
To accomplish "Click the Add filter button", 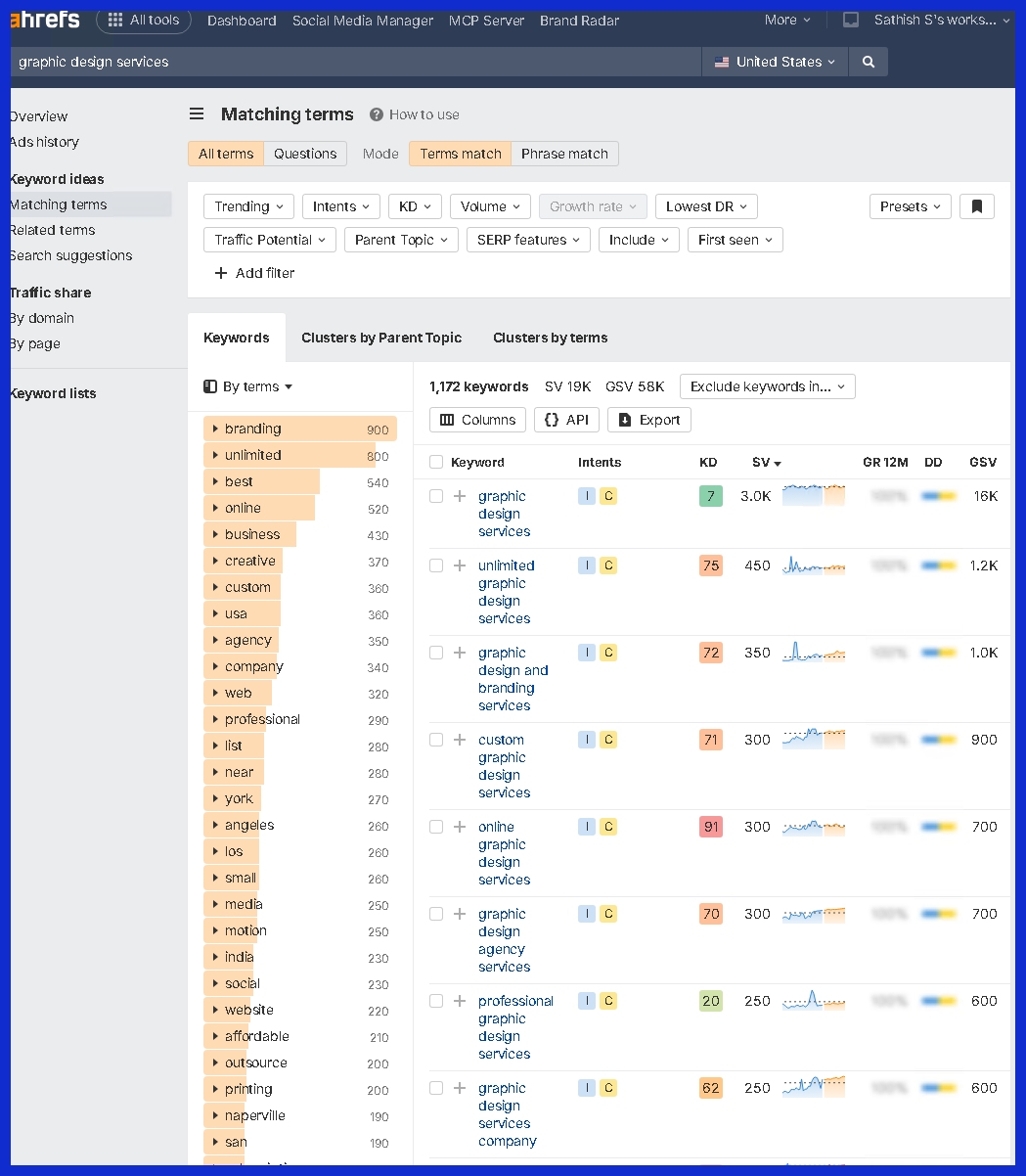I will coord(253,273).
